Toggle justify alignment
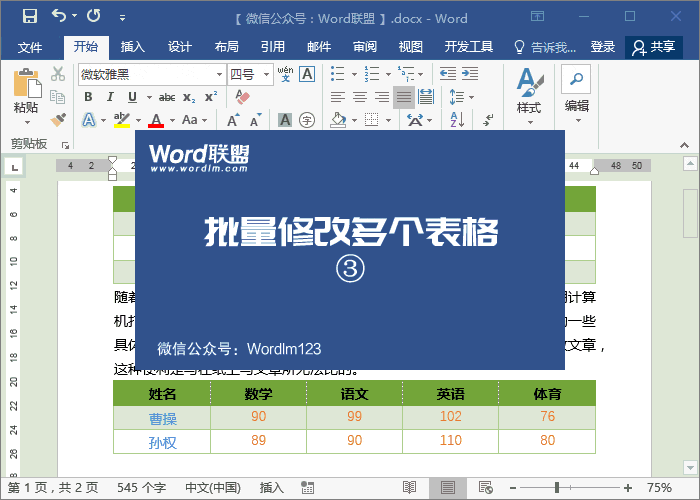 (x=404, y=97)
